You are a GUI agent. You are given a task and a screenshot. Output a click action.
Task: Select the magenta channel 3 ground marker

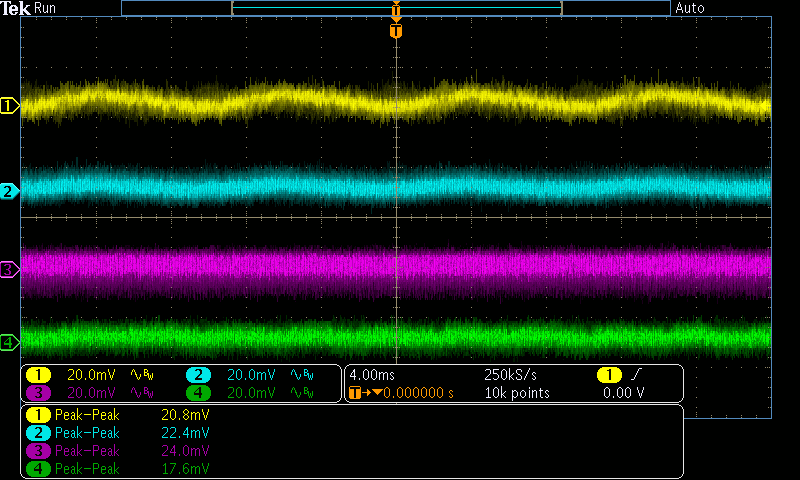click(9, 270)
